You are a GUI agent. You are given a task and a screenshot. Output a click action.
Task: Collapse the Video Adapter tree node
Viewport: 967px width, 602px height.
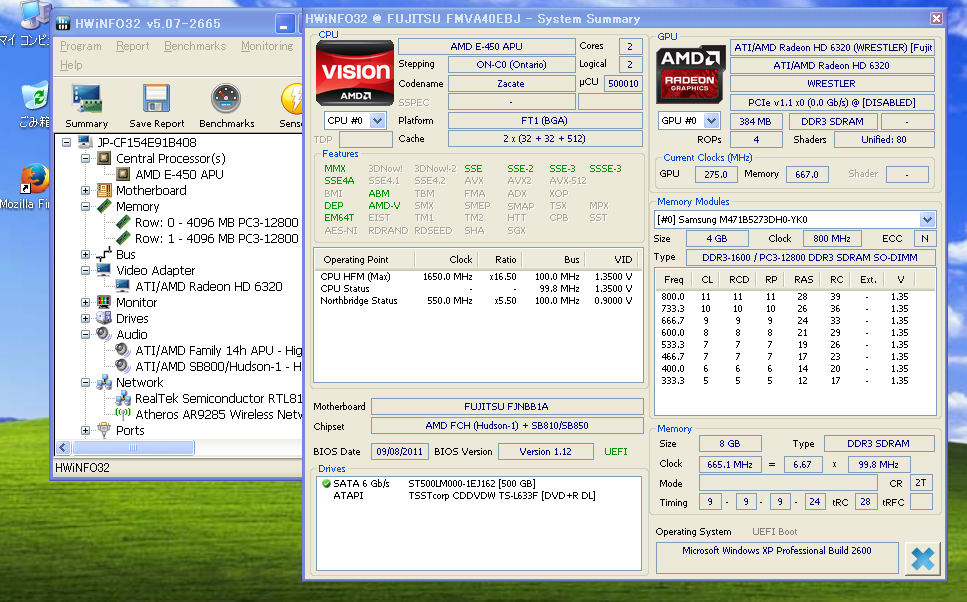click(86, 270)
